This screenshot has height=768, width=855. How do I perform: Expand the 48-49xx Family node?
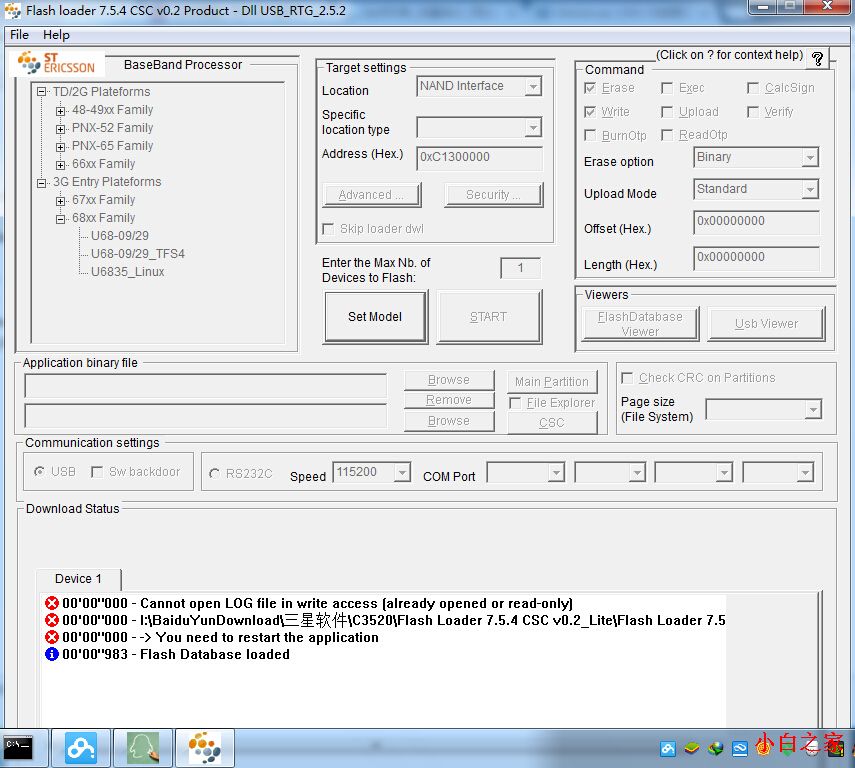coord(61,111)
